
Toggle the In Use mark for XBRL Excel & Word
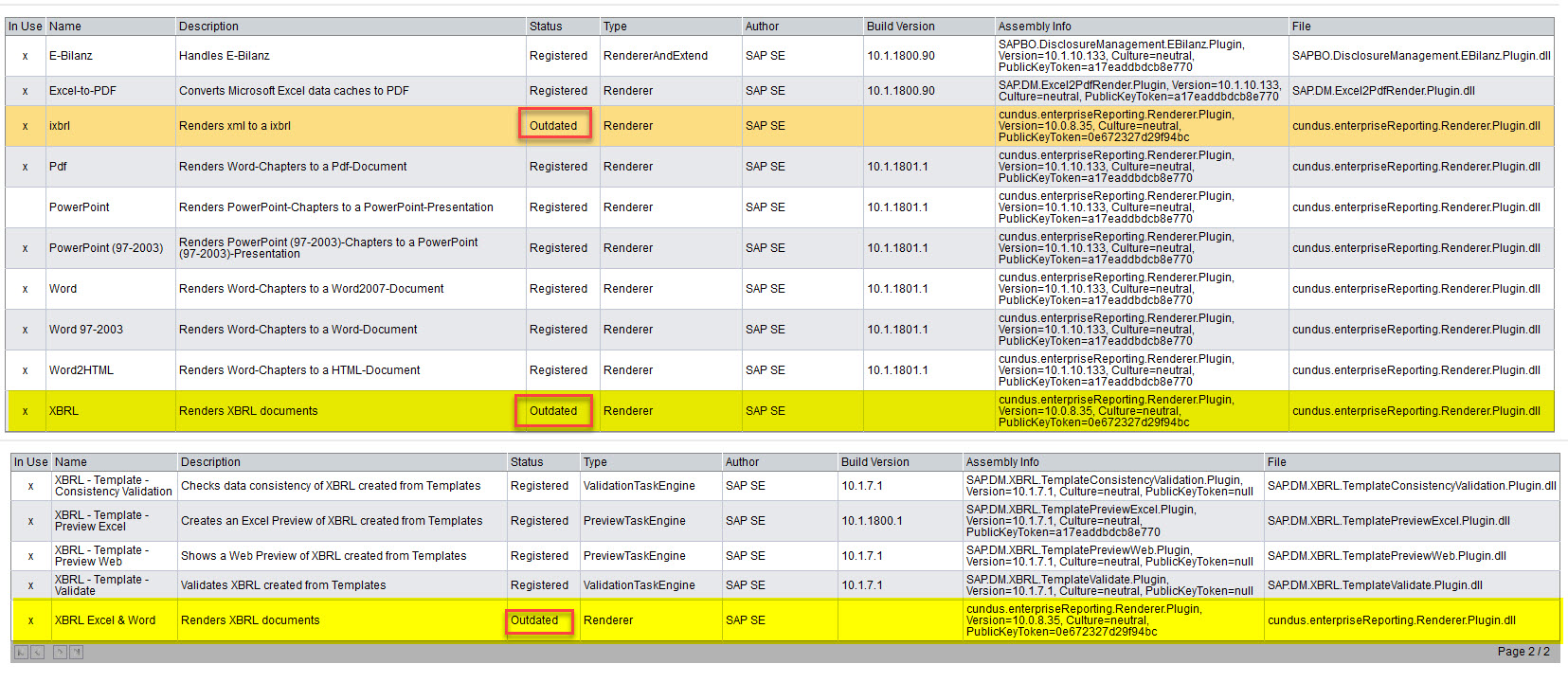coord(31,620)
